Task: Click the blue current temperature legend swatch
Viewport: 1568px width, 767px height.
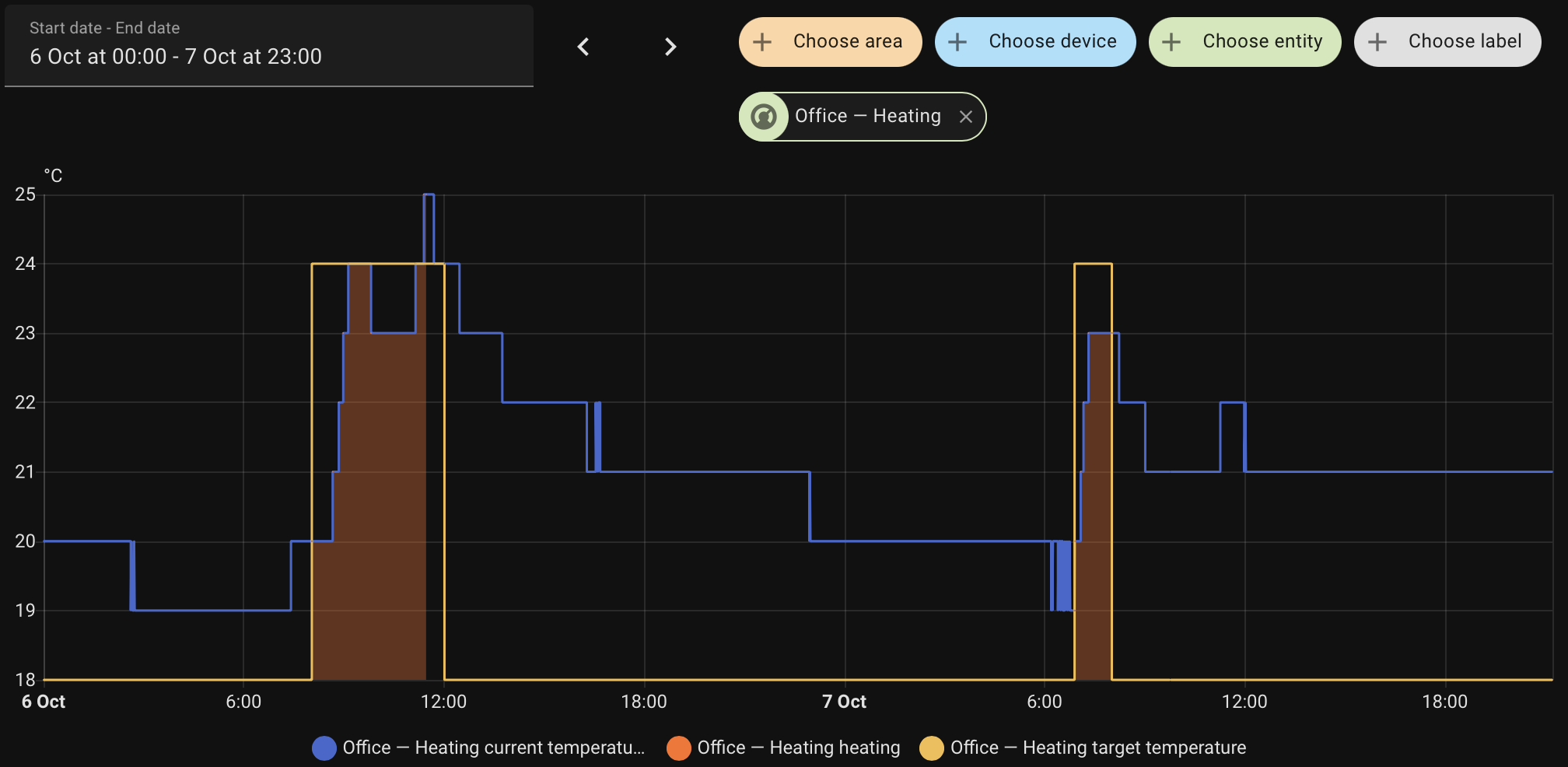Action: 324,748
